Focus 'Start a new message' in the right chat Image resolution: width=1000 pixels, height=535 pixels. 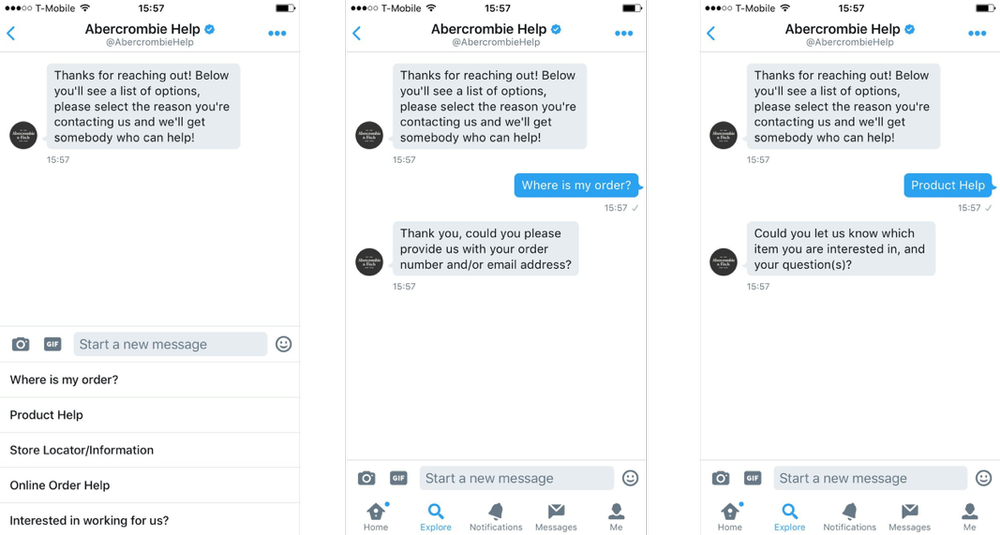tap(871, 478)
